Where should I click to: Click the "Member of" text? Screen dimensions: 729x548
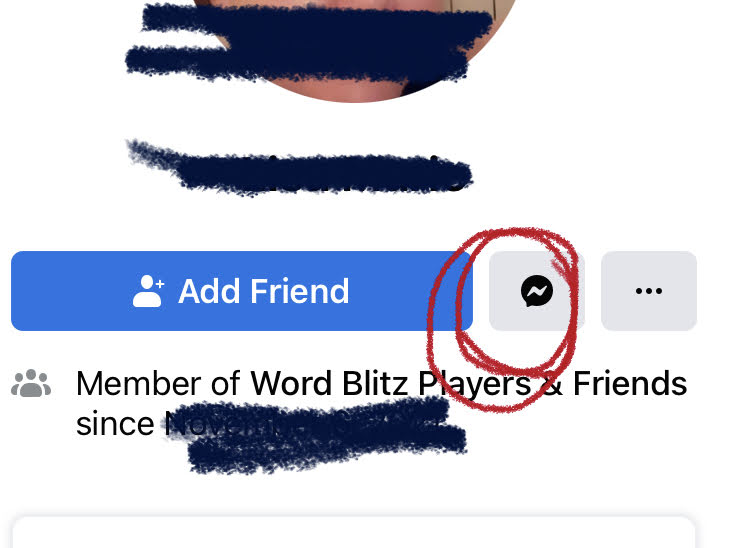(x=158, y=384)
